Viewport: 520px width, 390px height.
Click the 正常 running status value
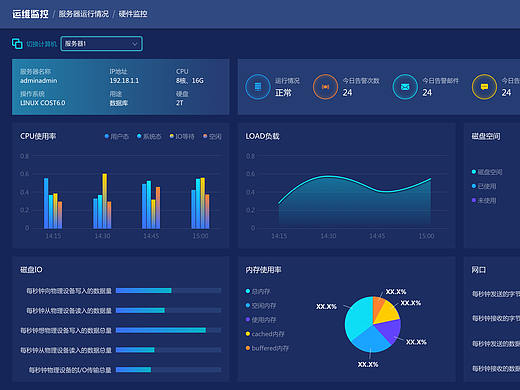tap(283, 93)
